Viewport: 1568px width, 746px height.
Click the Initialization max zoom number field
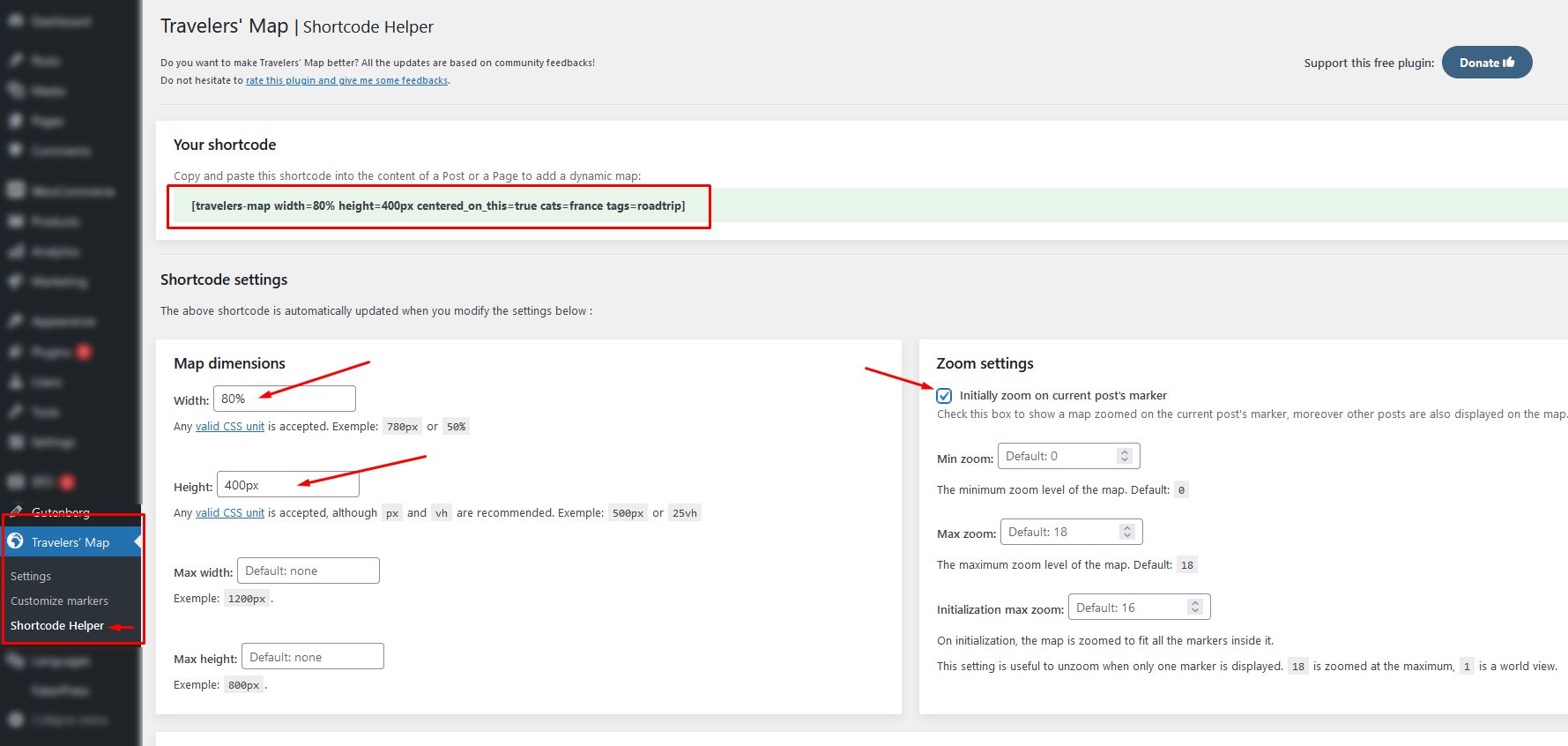(1140, 608)
